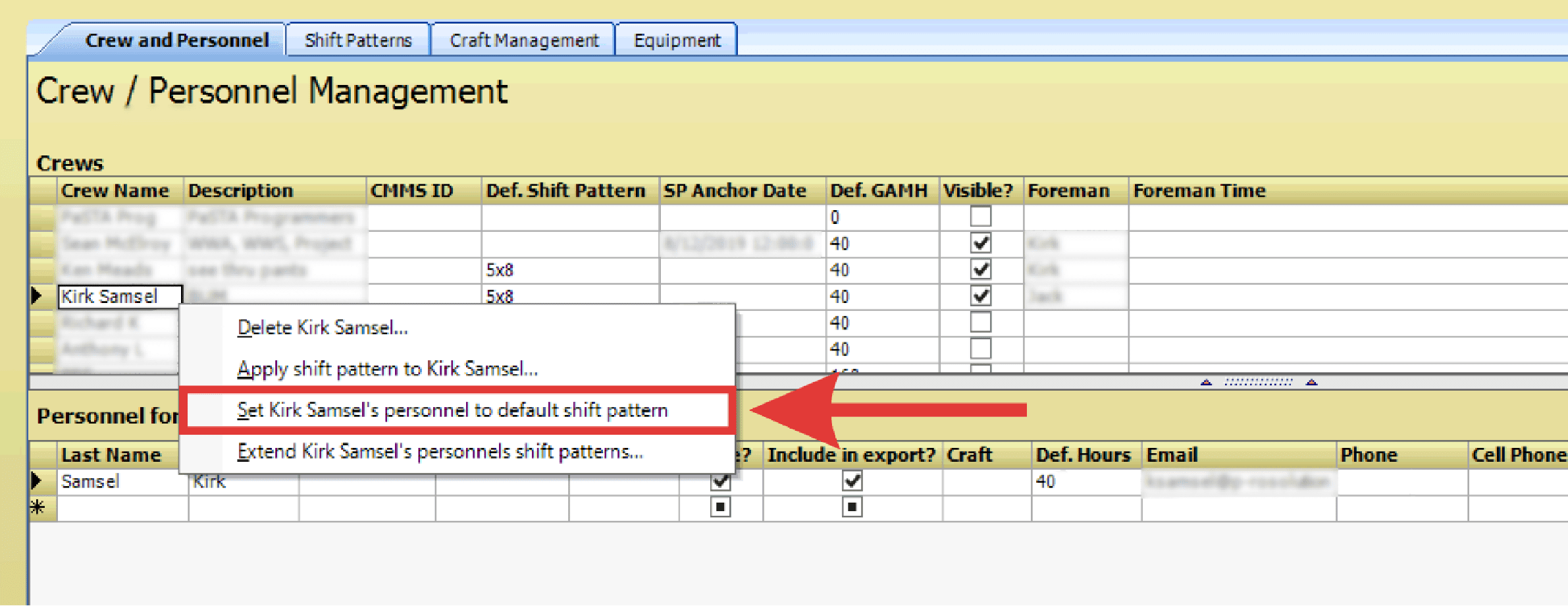Sort by the Def. GAMH column header

878,191
